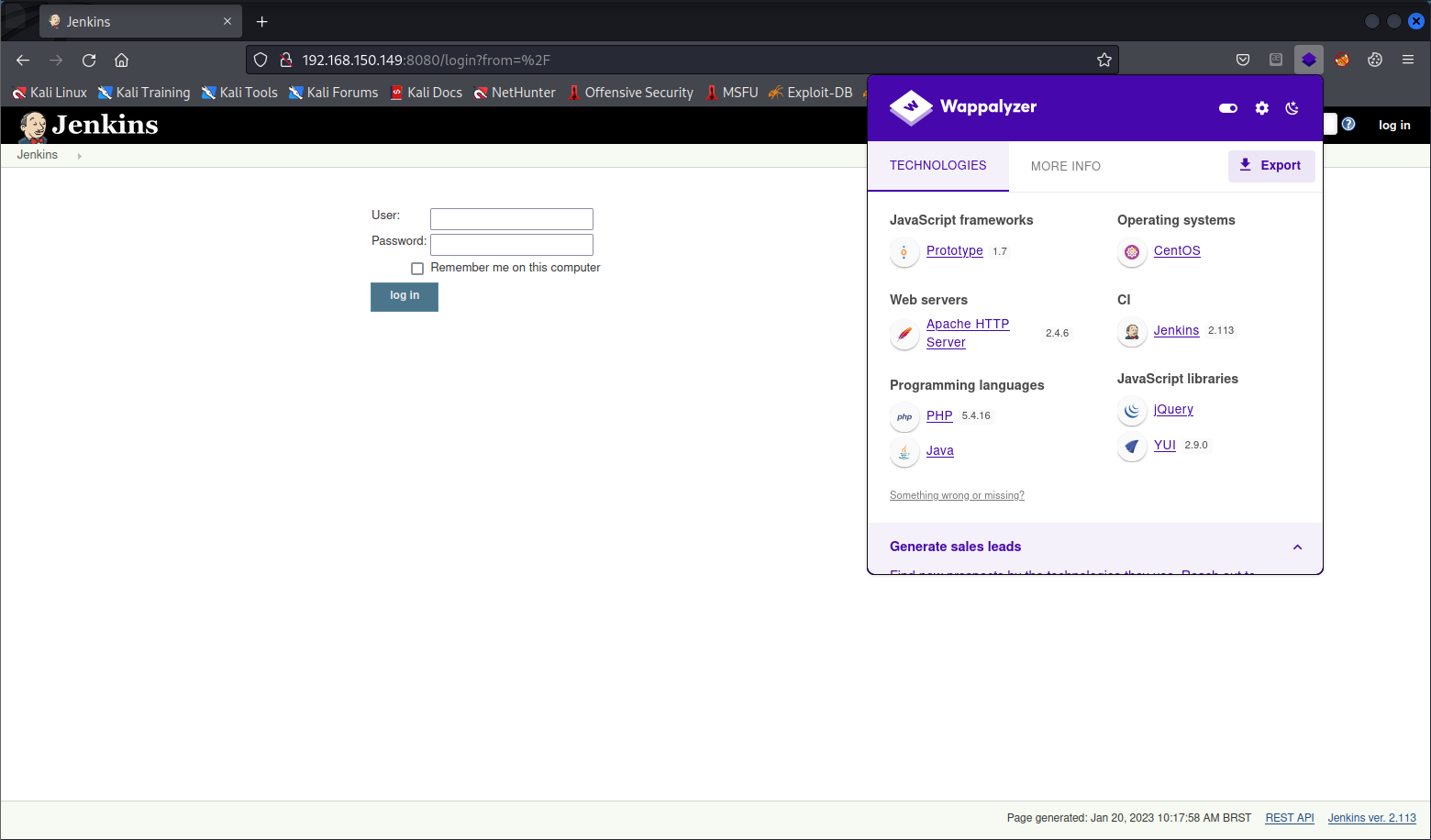Image resolution: width=1431 pixels, height=840 pixels.
Task: Click the Export button
Action: [x=1271, y=166]
